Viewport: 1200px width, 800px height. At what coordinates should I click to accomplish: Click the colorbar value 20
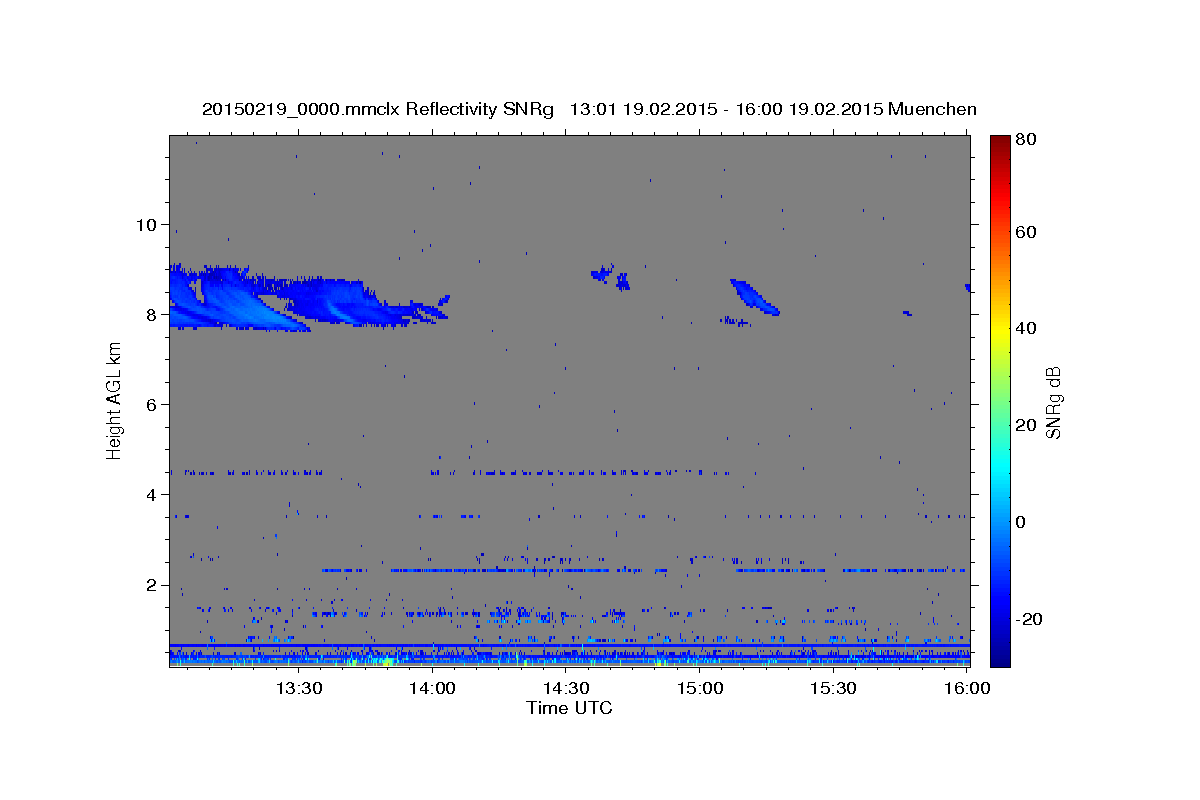click(x=1026, y=425)
